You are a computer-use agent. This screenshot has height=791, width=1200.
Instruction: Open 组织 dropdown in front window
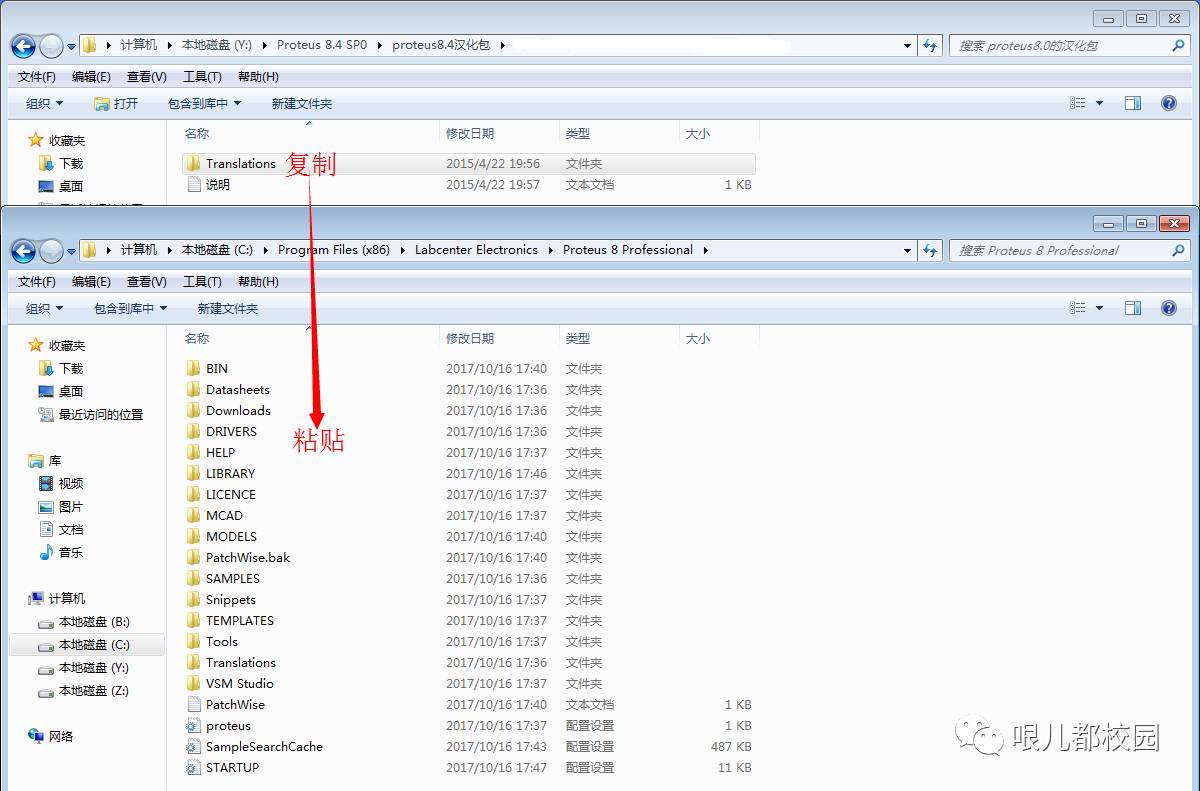point(44,308)
